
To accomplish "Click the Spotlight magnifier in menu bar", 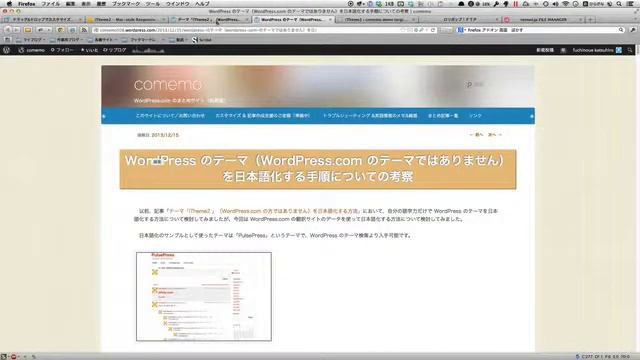I will point(619,4).
